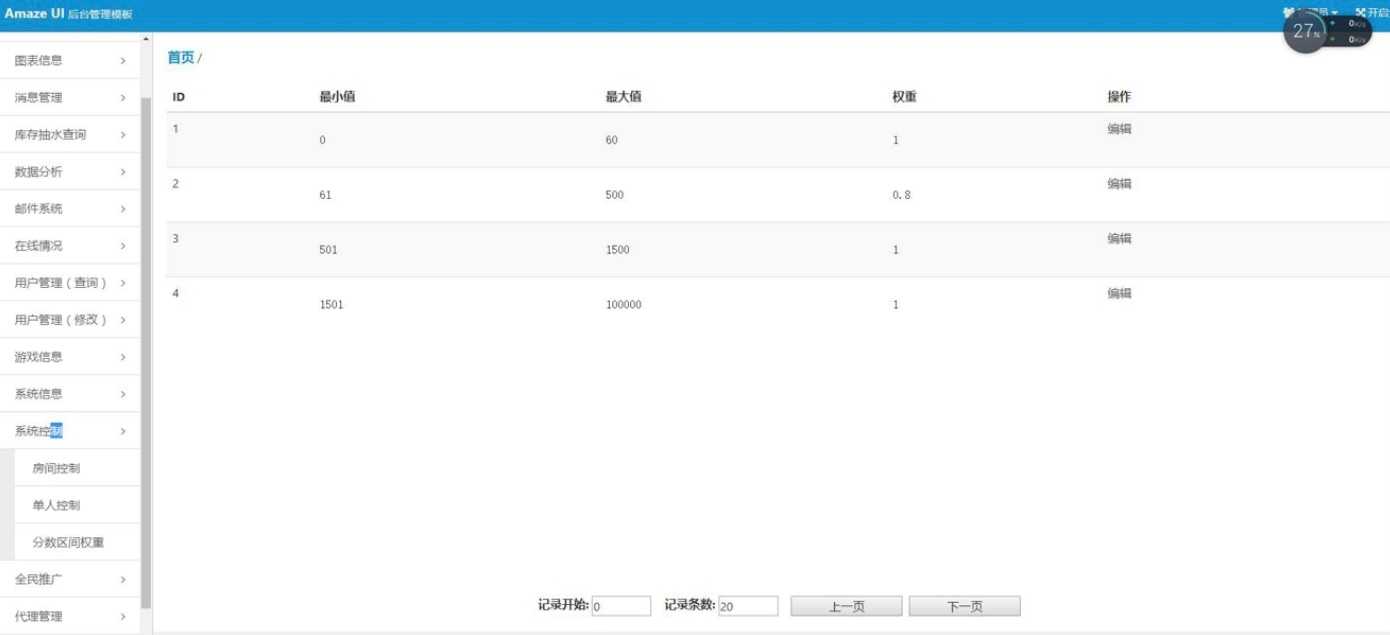Viewport: 1390px width, 635px height.
Task: Click the chevron on 邮件系统 row
Action: pos(123,209)
